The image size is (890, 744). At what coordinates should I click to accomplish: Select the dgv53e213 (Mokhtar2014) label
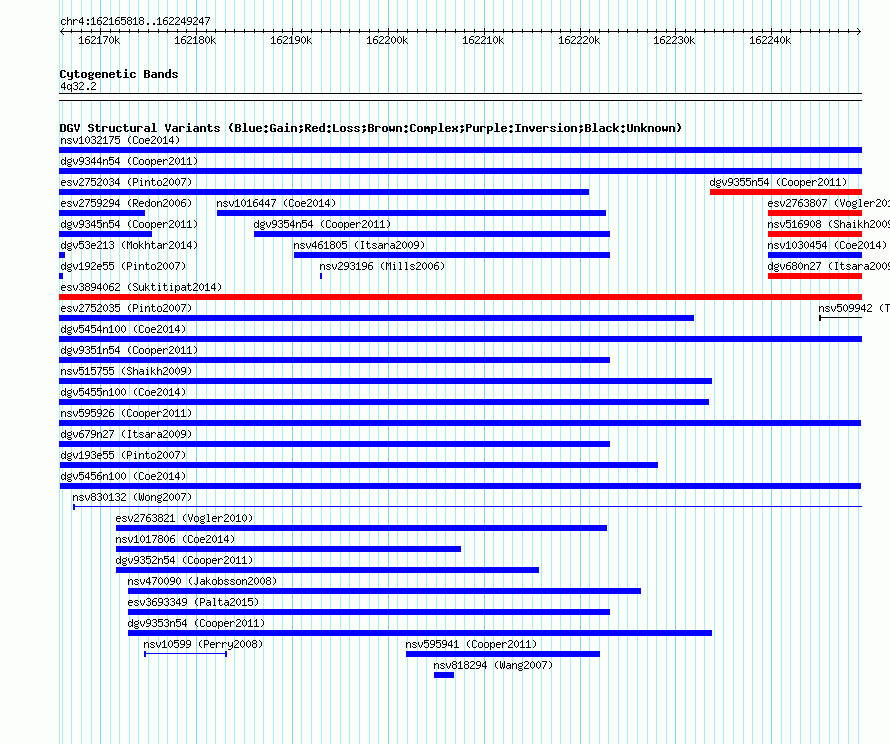click(129, 245)
